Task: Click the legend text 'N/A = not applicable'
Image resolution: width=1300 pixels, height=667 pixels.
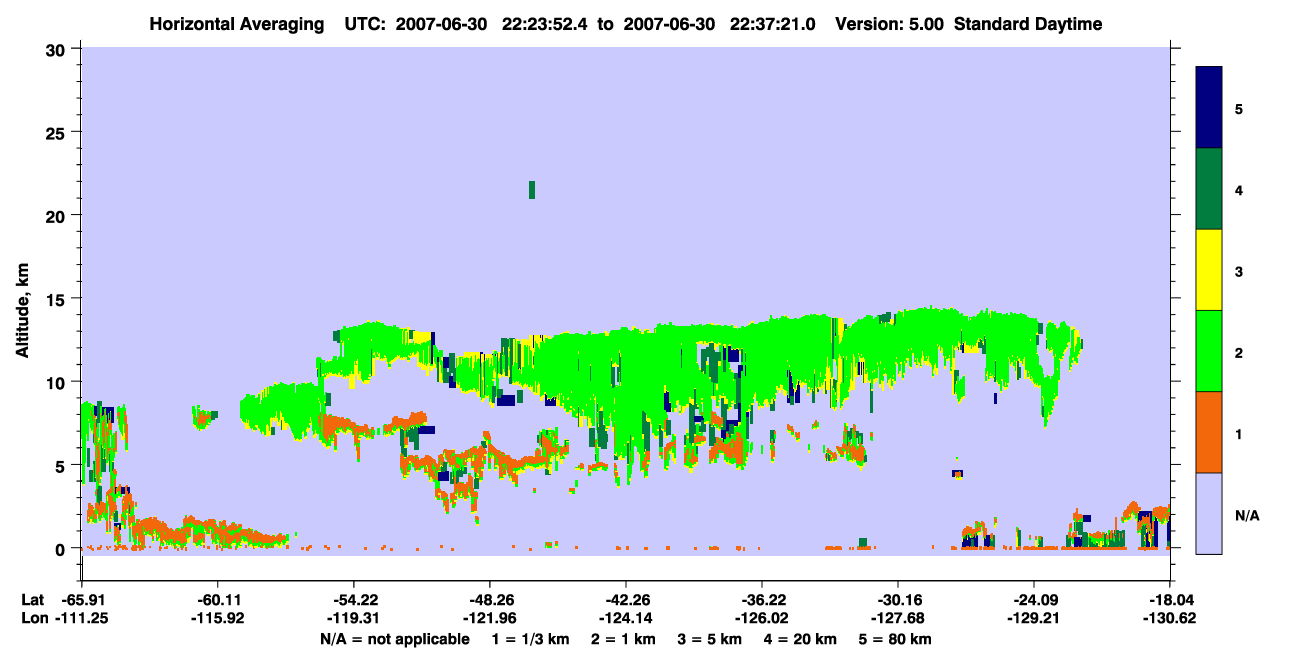Action: click(x=394, y=639)
